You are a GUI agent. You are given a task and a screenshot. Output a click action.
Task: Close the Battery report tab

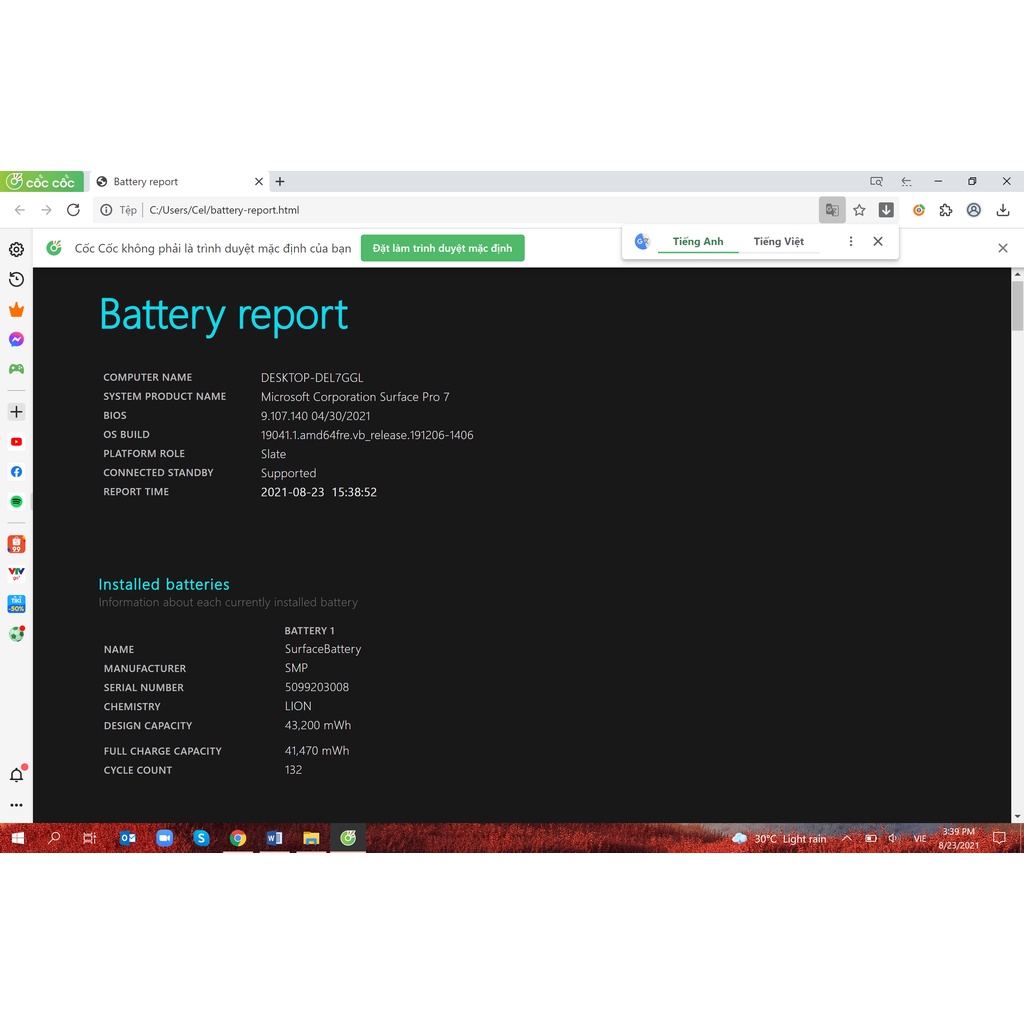[259, 182]
